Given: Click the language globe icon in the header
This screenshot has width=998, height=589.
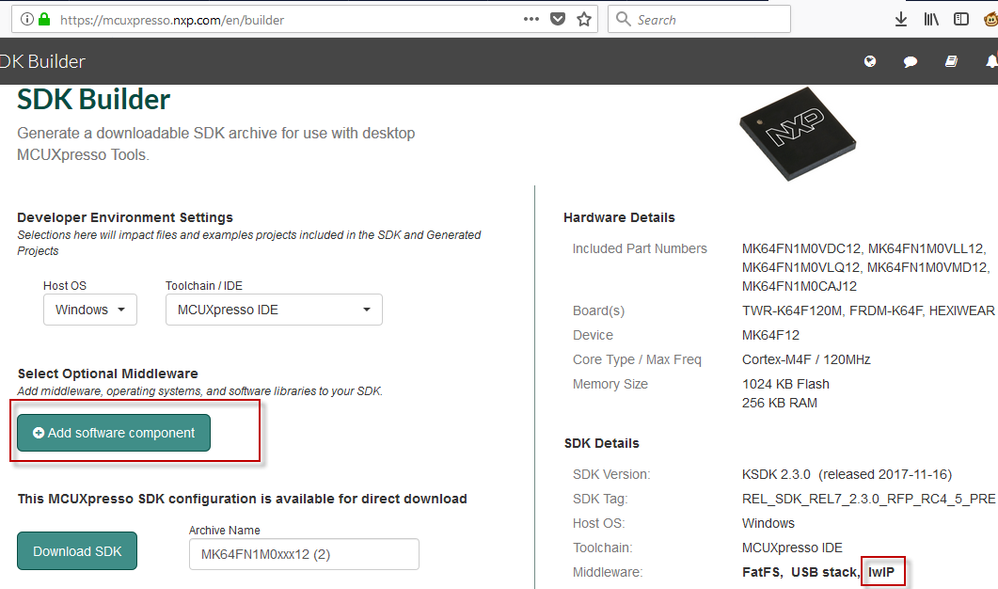Looking at the screenshot, I should coord(870,61).
